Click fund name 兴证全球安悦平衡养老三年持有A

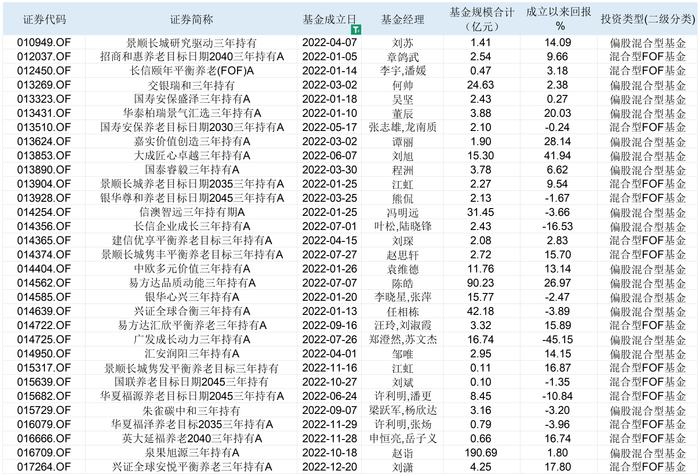point(192,467)
